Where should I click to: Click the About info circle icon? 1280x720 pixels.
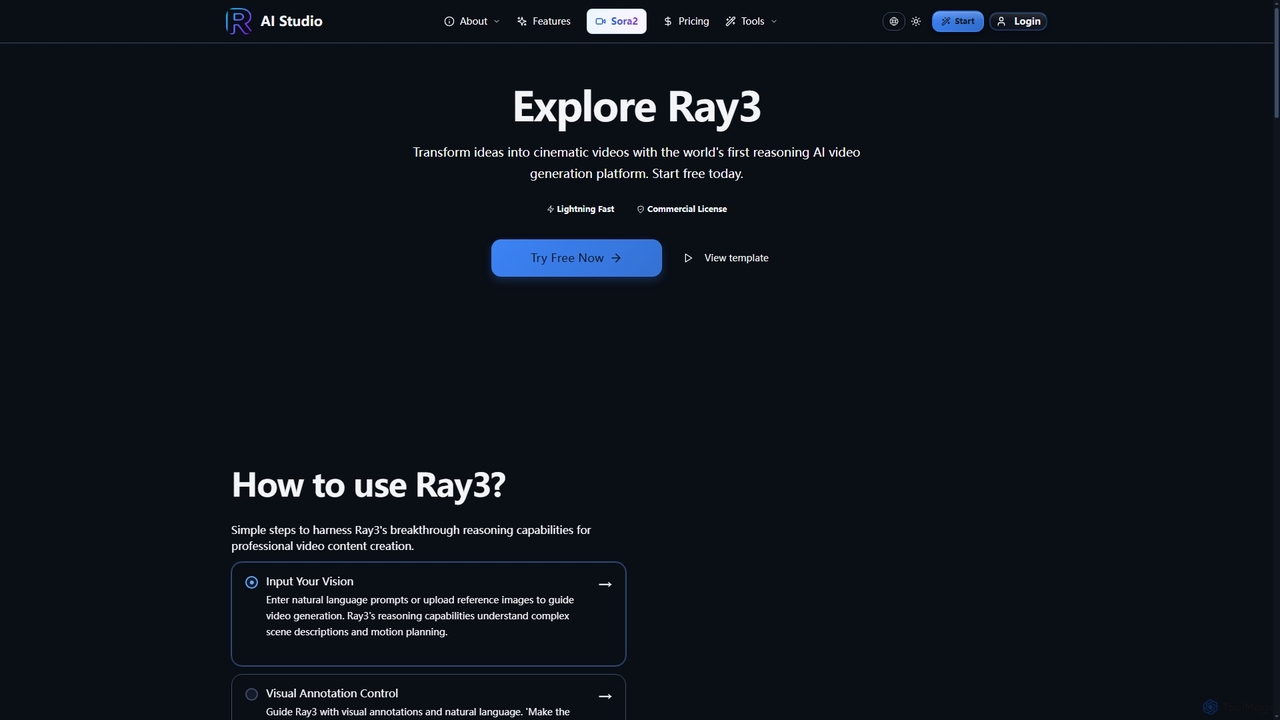click(x=449, y=21)
